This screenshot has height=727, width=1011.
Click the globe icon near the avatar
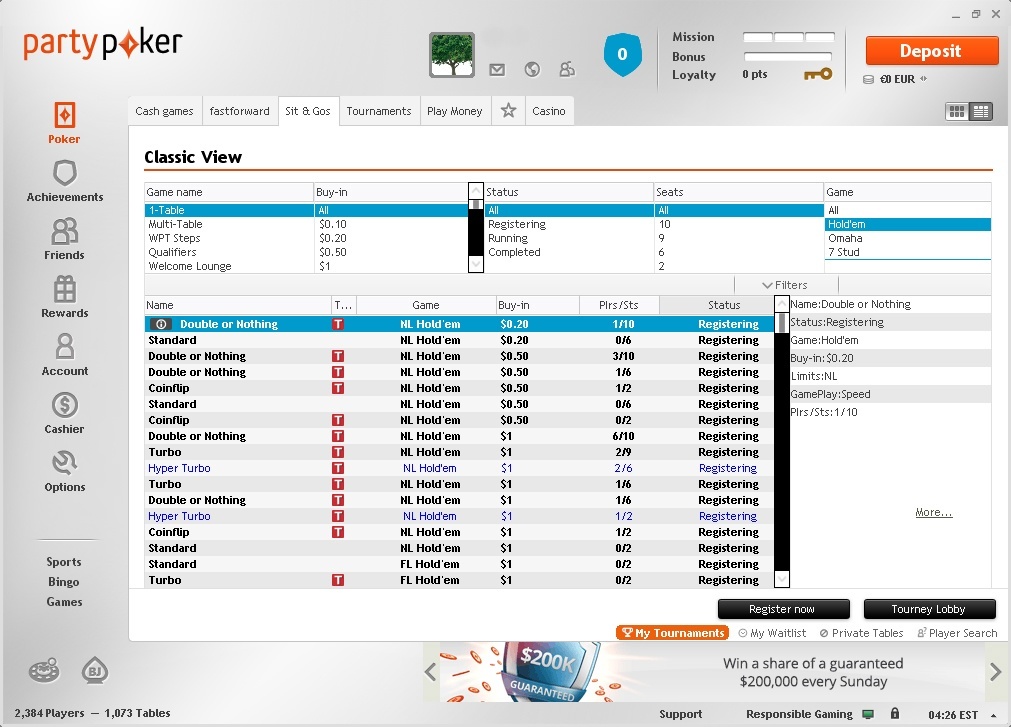pyautogui.click(x=532, y=70)
